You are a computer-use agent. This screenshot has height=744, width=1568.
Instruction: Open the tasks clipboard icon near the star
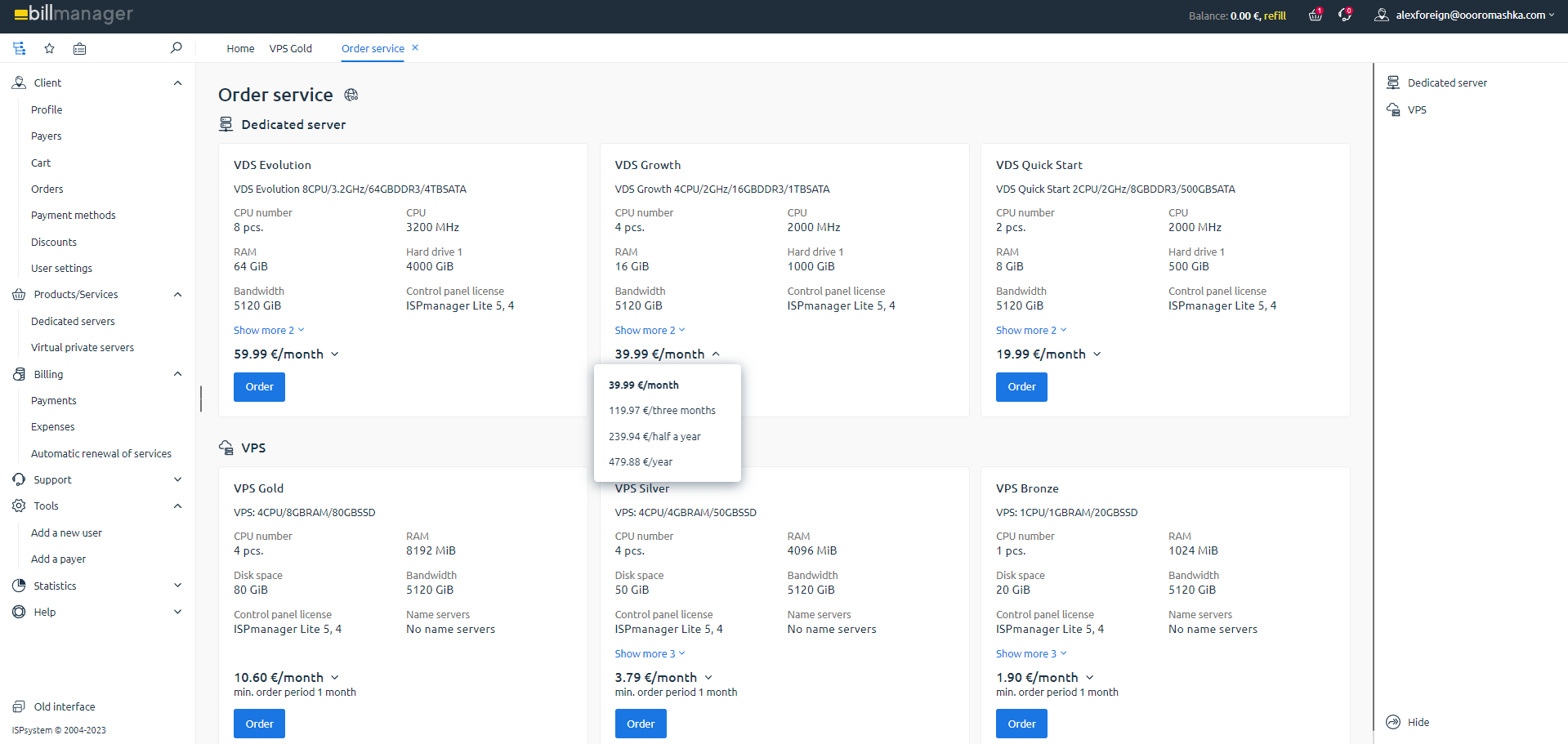point(79,48)
